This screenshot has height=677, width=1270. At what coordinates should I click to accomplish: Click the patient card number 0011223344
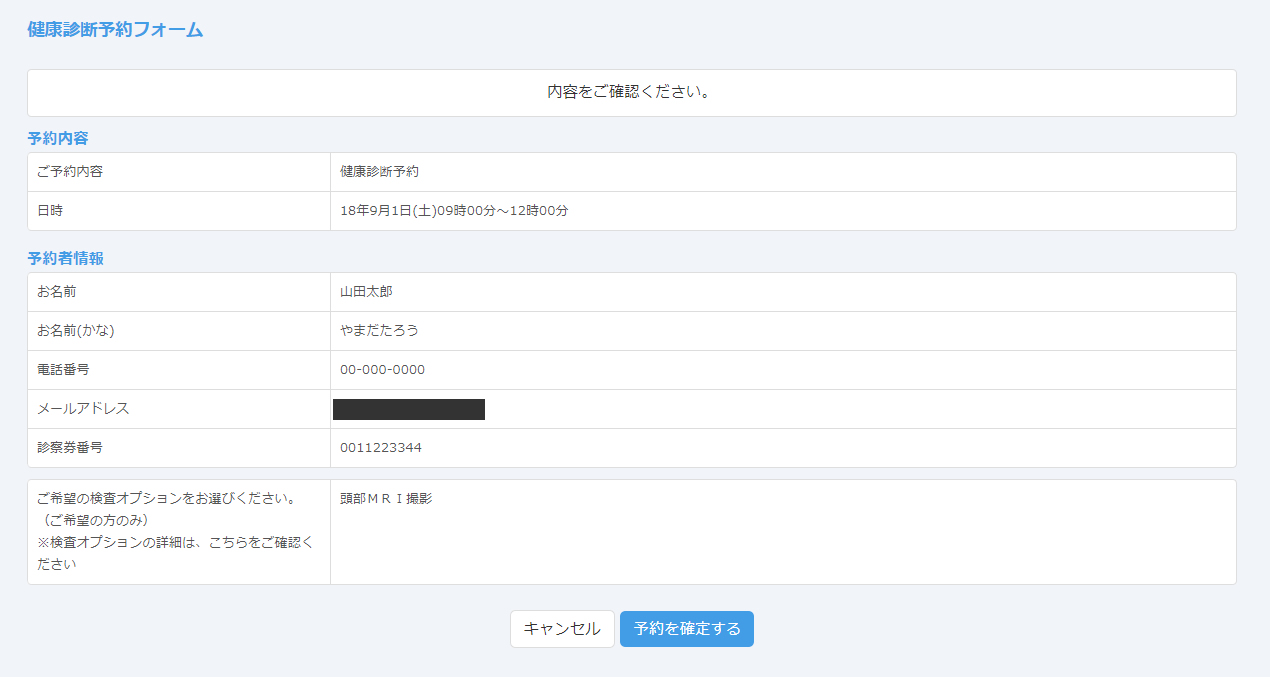380,448
